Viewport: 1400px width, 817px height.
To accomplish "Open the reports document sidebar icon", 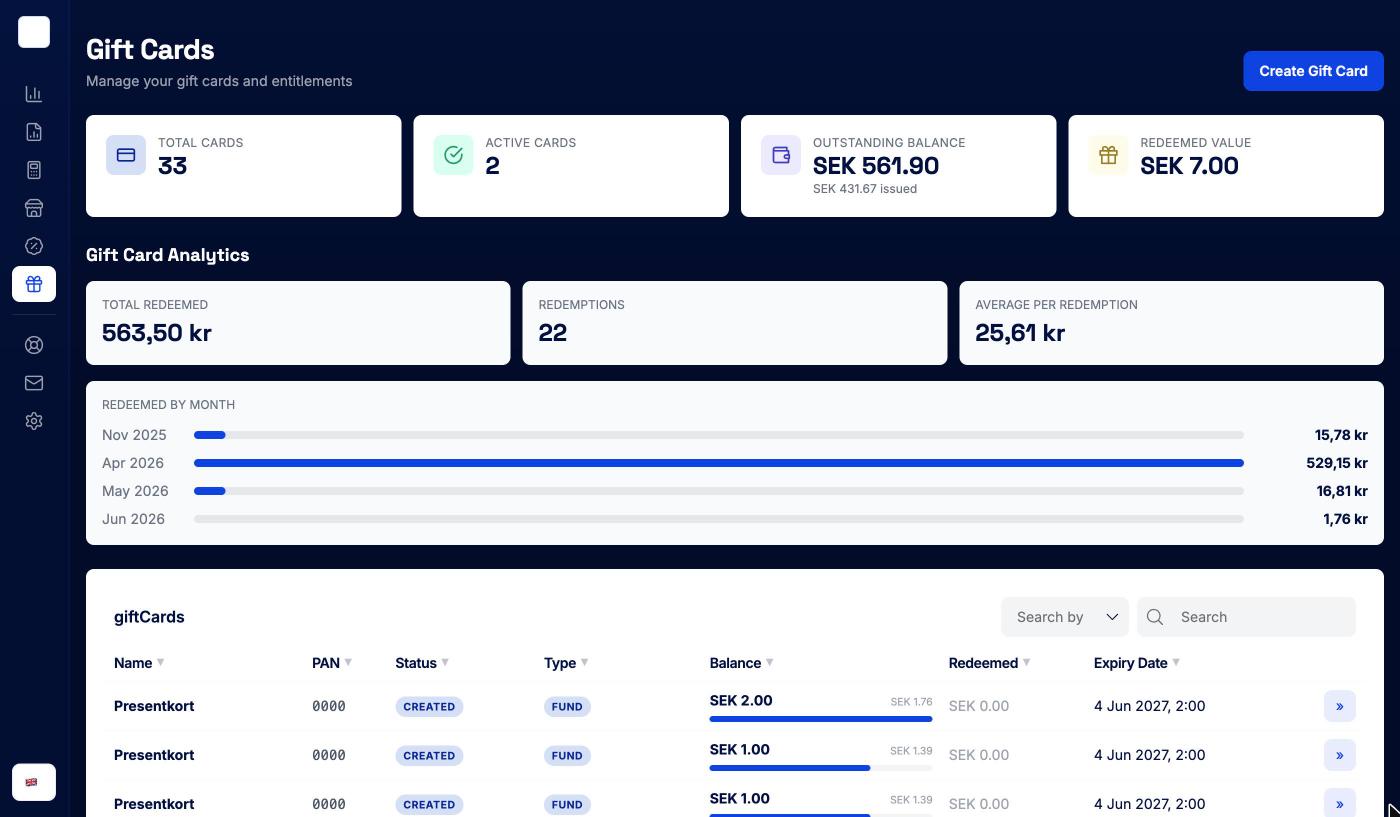I will click(34, 132).
